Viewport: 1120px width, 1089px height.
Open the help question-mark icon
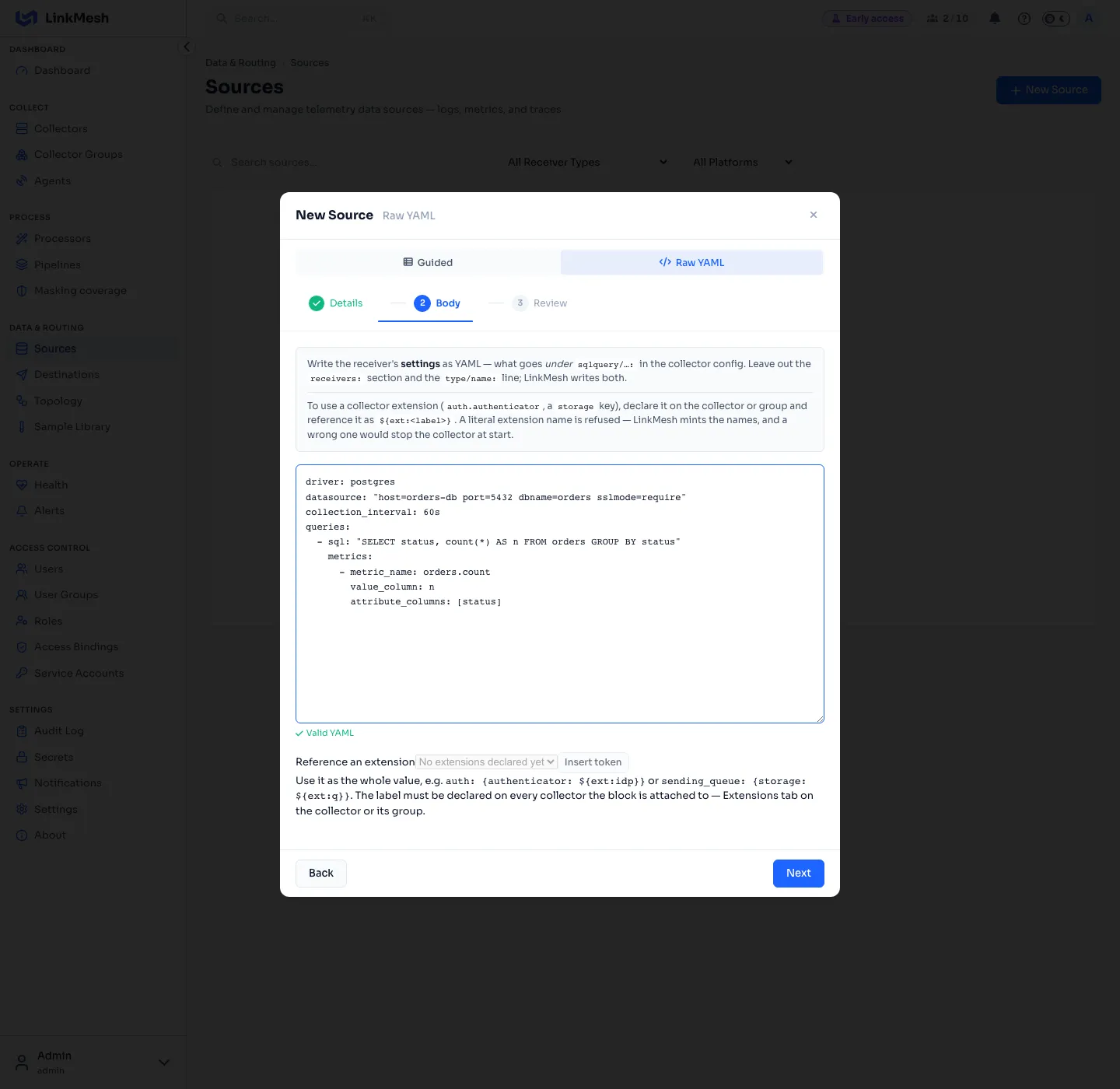tap(1024, 18)
